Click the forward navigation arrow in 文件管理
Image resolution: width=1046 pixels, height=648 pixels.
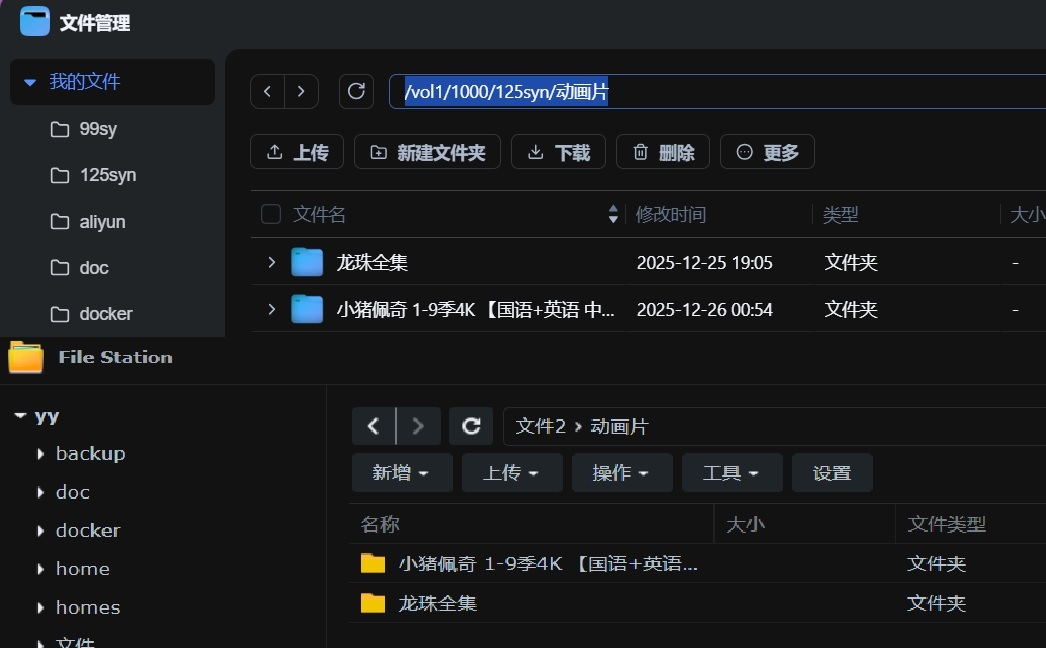pyautogui.click(x=303, y=91)
